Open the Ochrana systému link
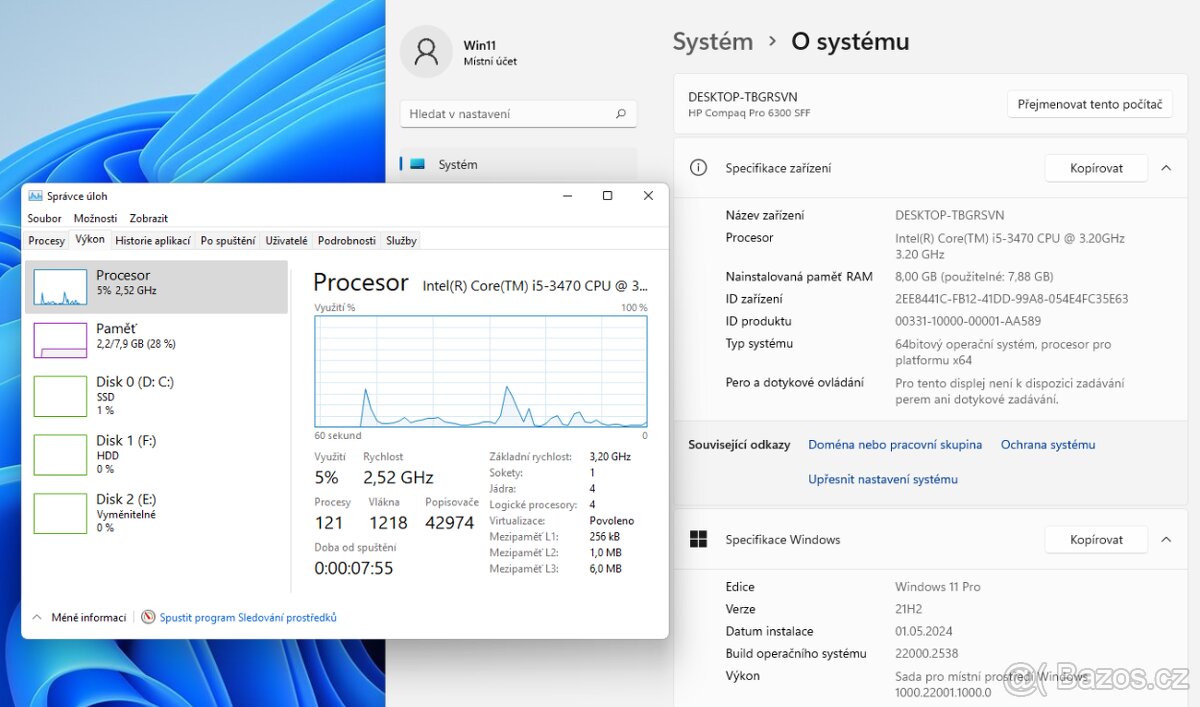Image resolution: width=1200 pixels, height=707 pixels. click(x=1048, y=445)
